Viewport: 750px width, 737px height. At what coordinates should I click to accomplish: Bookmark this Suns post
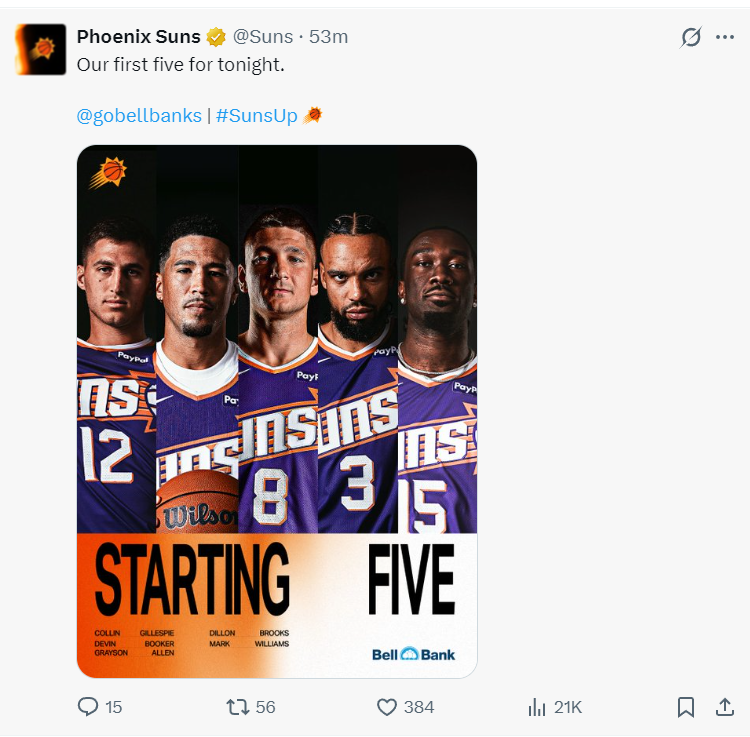[686, 707]
